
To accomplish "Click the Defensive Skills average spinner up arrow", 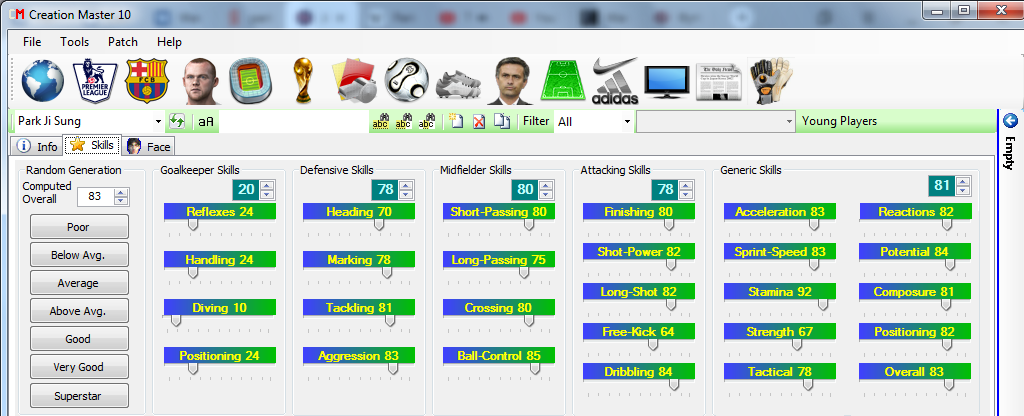I will click(x=402, y=184).
